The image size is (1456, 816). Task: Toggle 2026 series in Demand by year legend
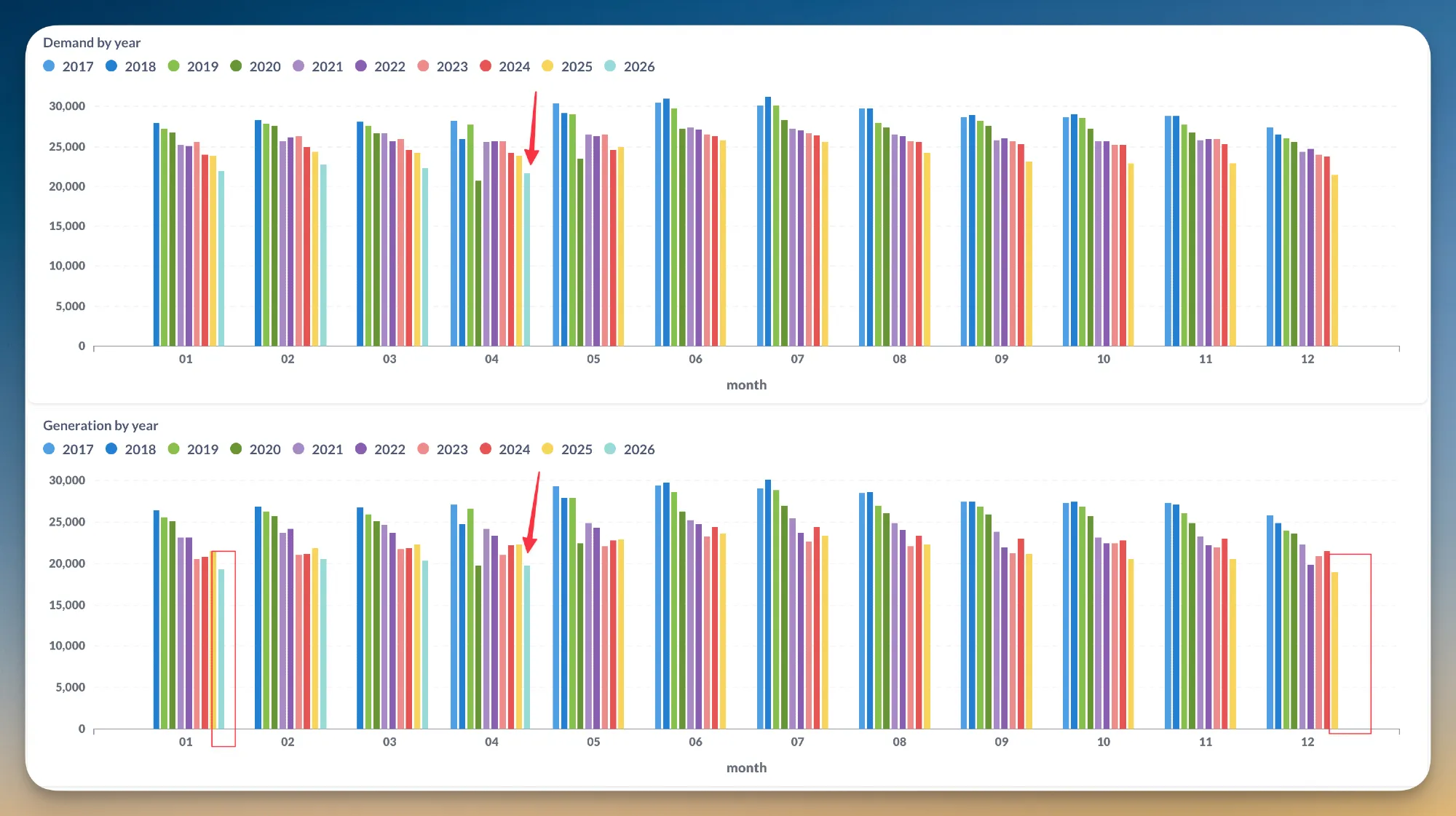[630, 66]
